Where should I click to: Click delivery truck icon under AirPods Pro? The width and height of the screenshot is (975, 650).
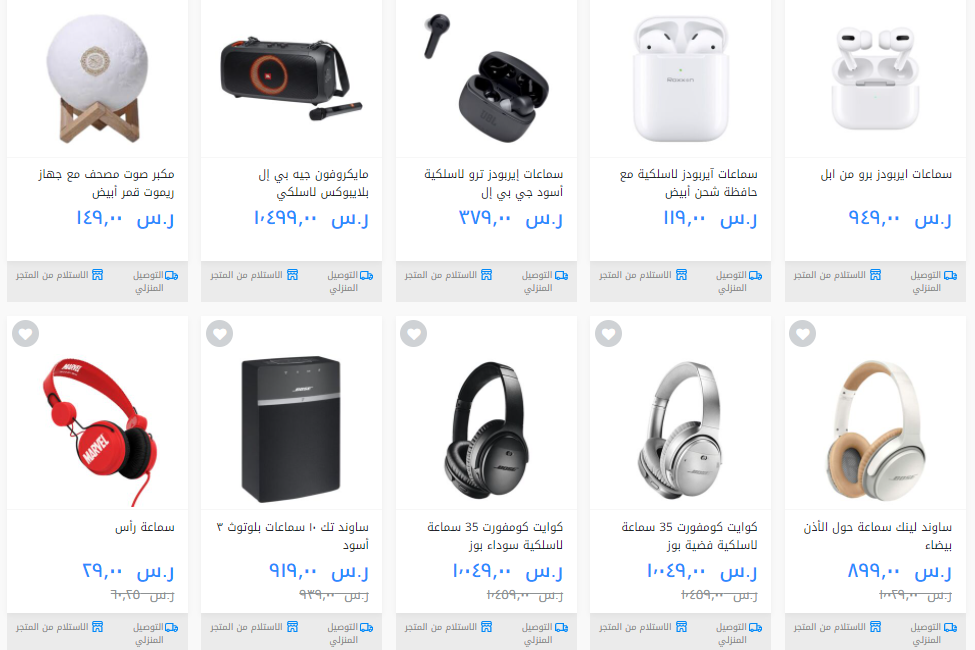click(x=951, y=276)
